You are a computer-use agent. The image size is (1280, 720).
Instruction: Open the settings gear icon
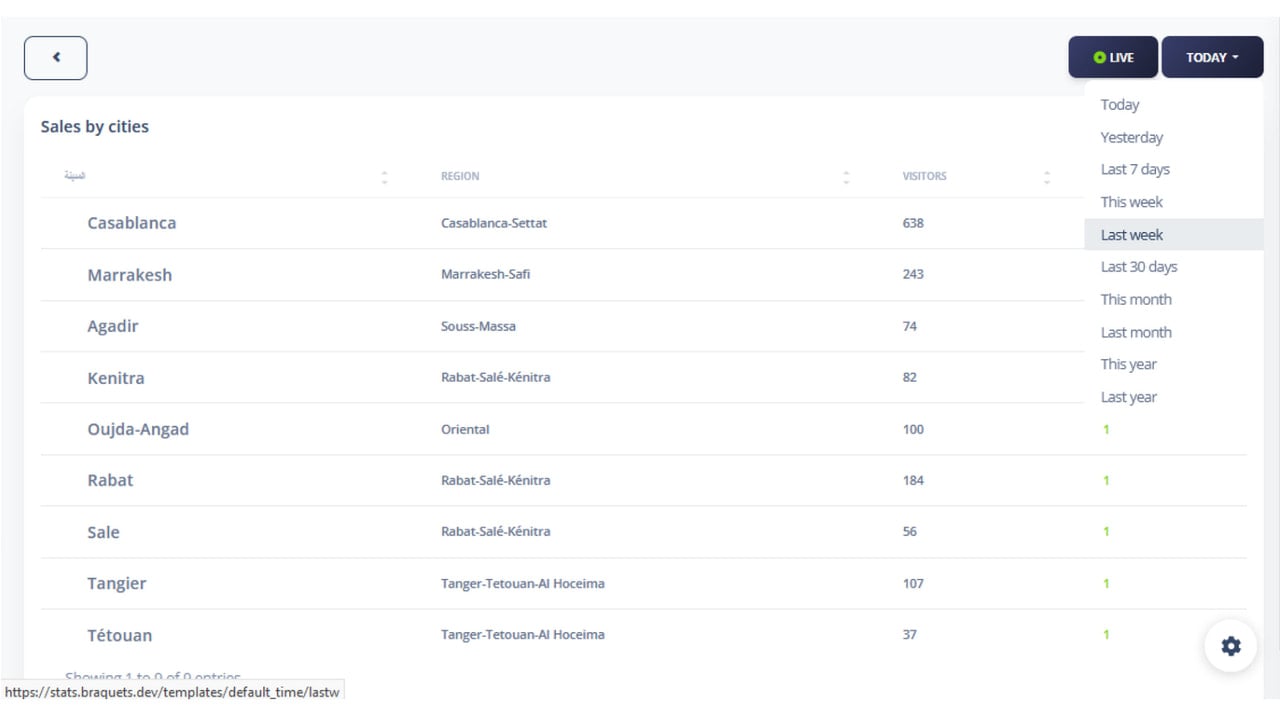tap(1231, 646)
